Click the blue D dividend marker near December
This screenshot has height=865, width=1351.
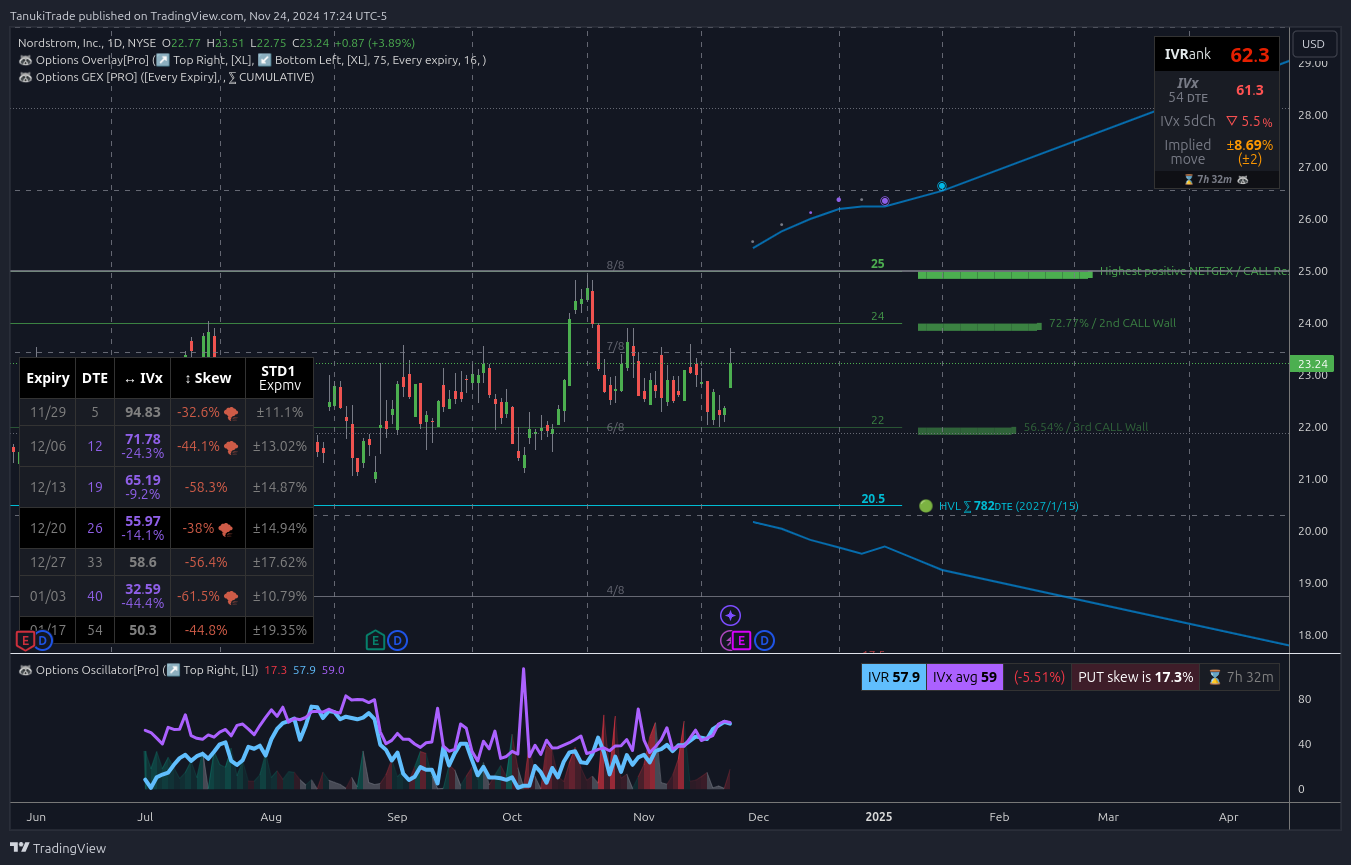pos(764,640)
